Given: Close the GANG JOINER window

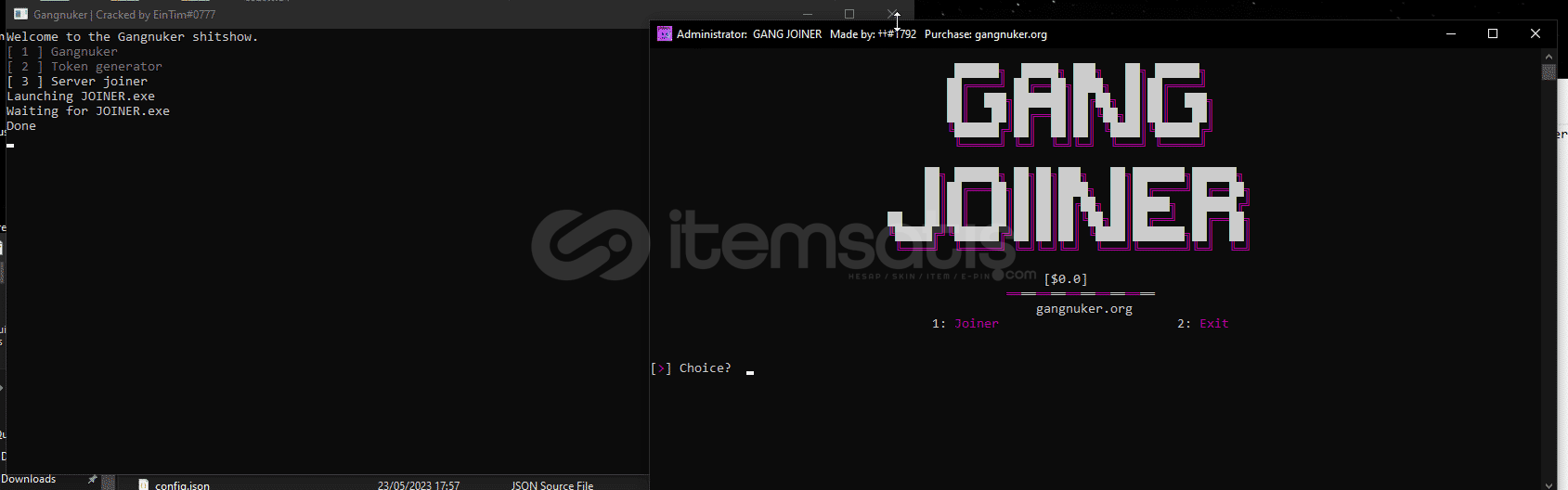Looking at the screenshot, I should tap(1536, 34).
